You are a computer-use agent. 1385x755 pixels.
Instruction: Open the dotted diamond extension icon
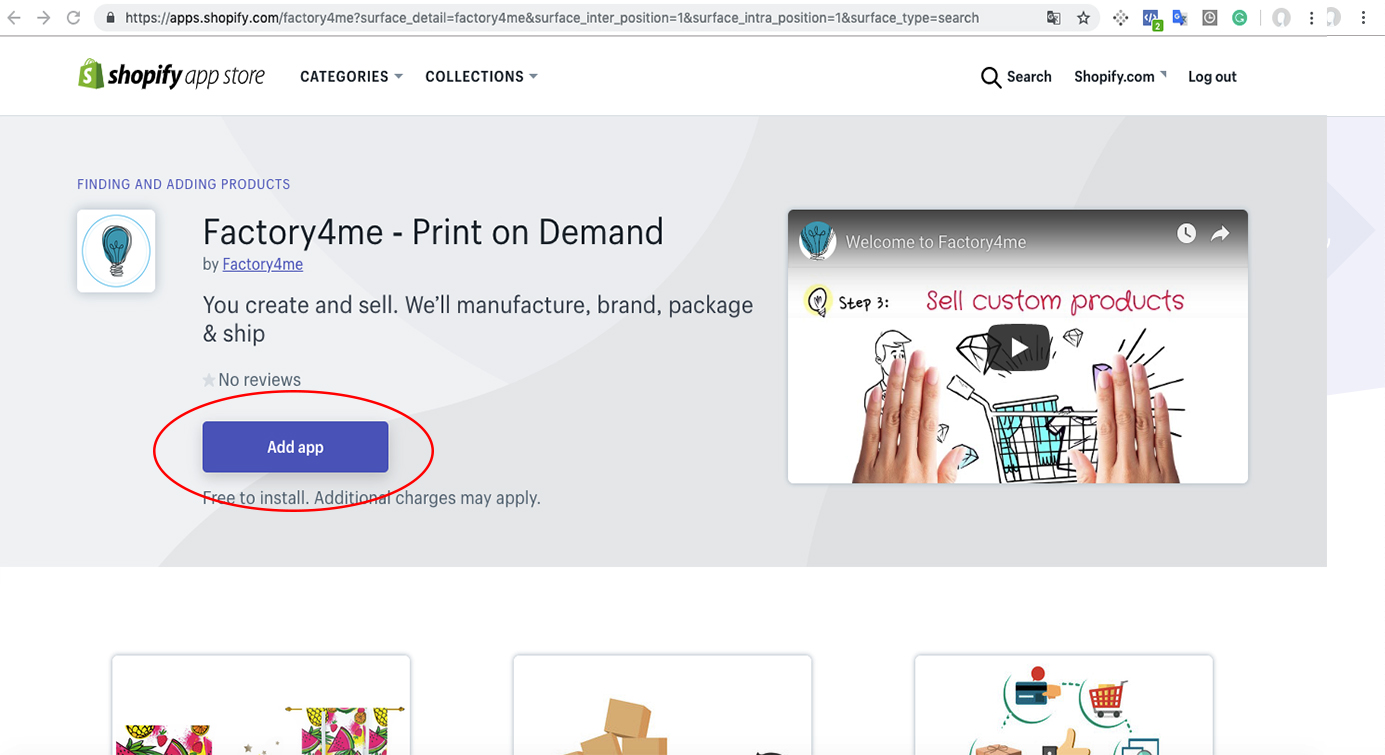coord(1121,18)
